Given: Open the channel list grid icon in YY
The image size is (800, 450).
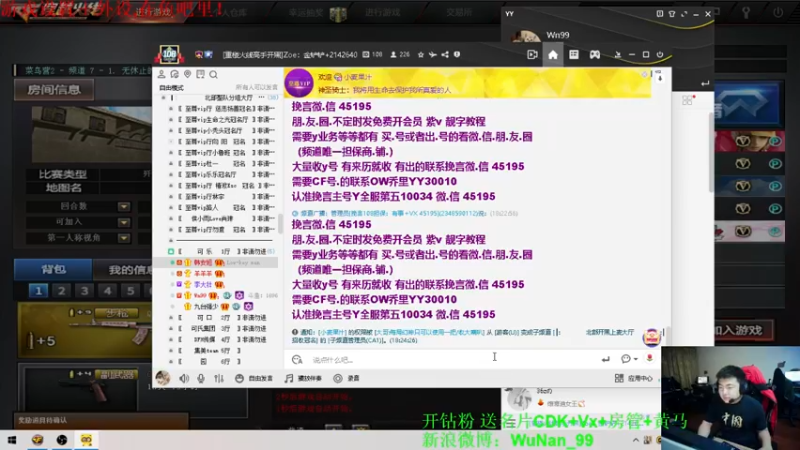Looking at the screenshot, I should [574, 55].
